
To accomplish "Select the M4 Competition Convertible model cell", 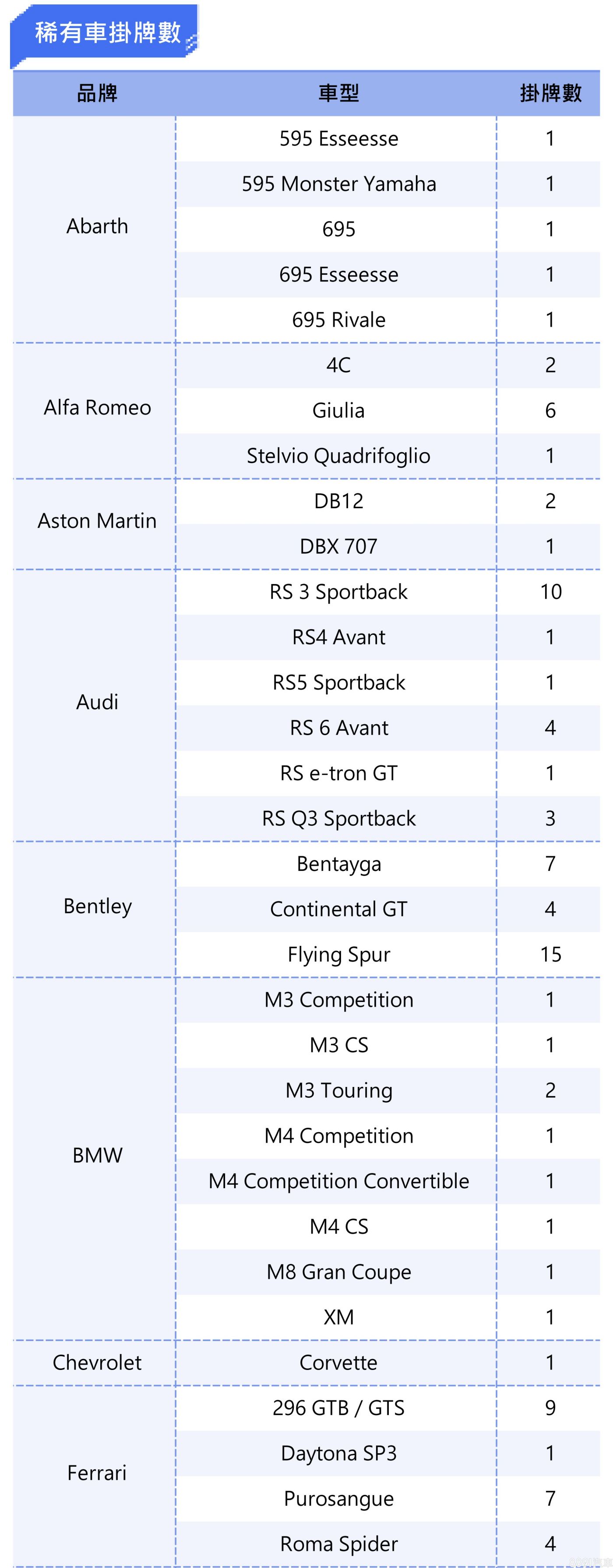I will pos(339,1181).
